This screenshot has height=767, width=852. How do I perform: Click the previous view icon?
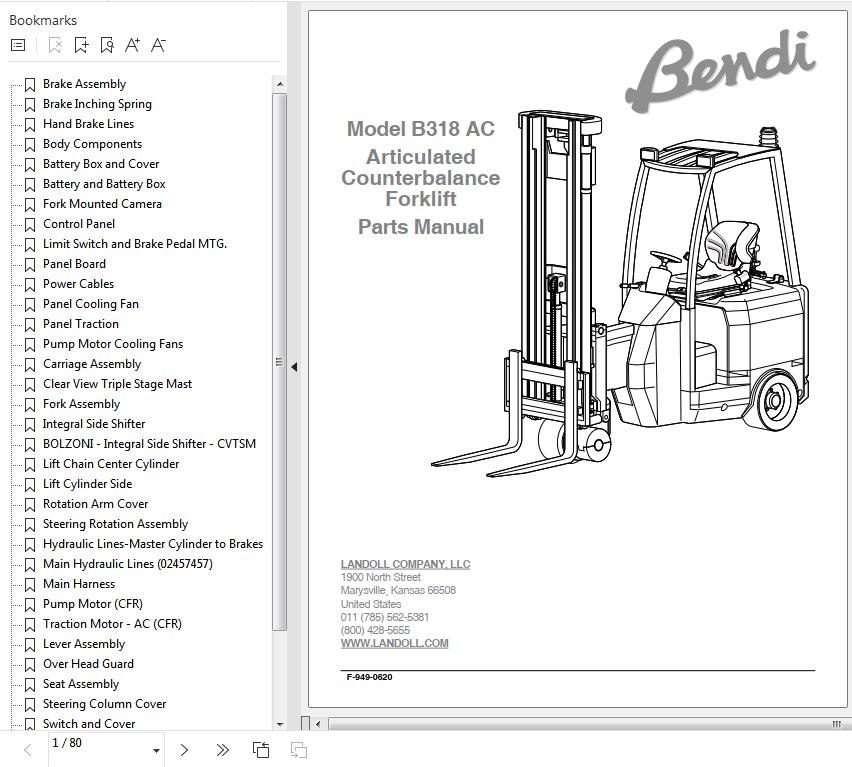point(261,750)
